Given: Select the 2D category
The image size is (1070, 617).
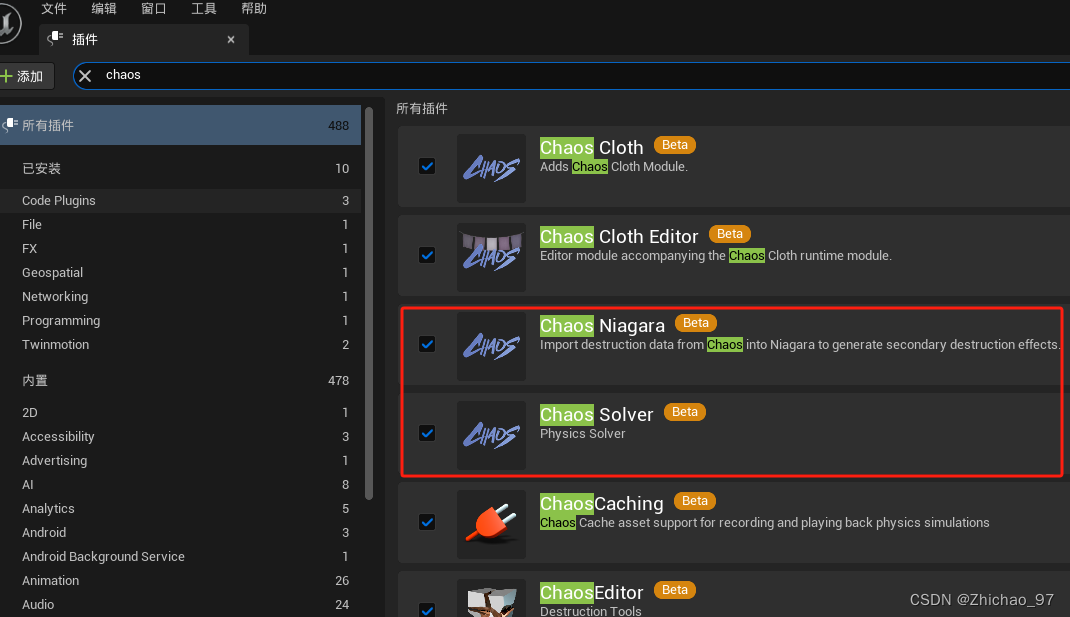Looking at the screenshot, I should (180, 412).
